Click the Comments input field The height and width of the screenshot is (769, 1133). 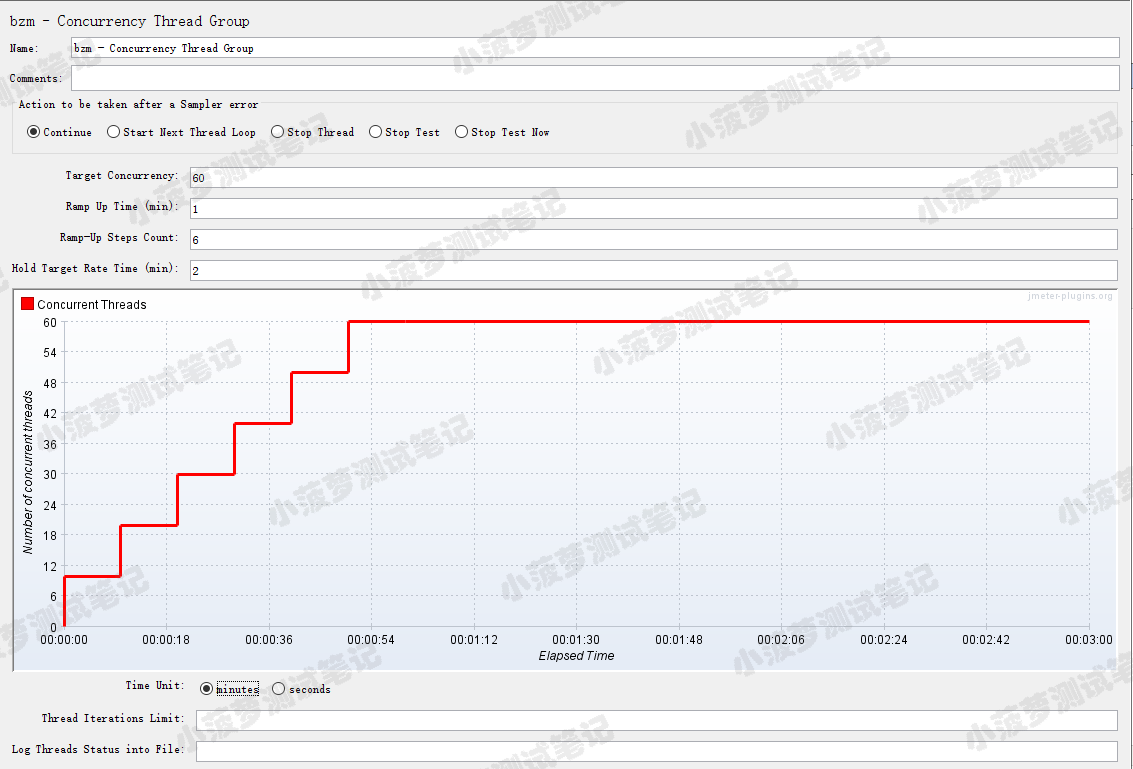595,78
